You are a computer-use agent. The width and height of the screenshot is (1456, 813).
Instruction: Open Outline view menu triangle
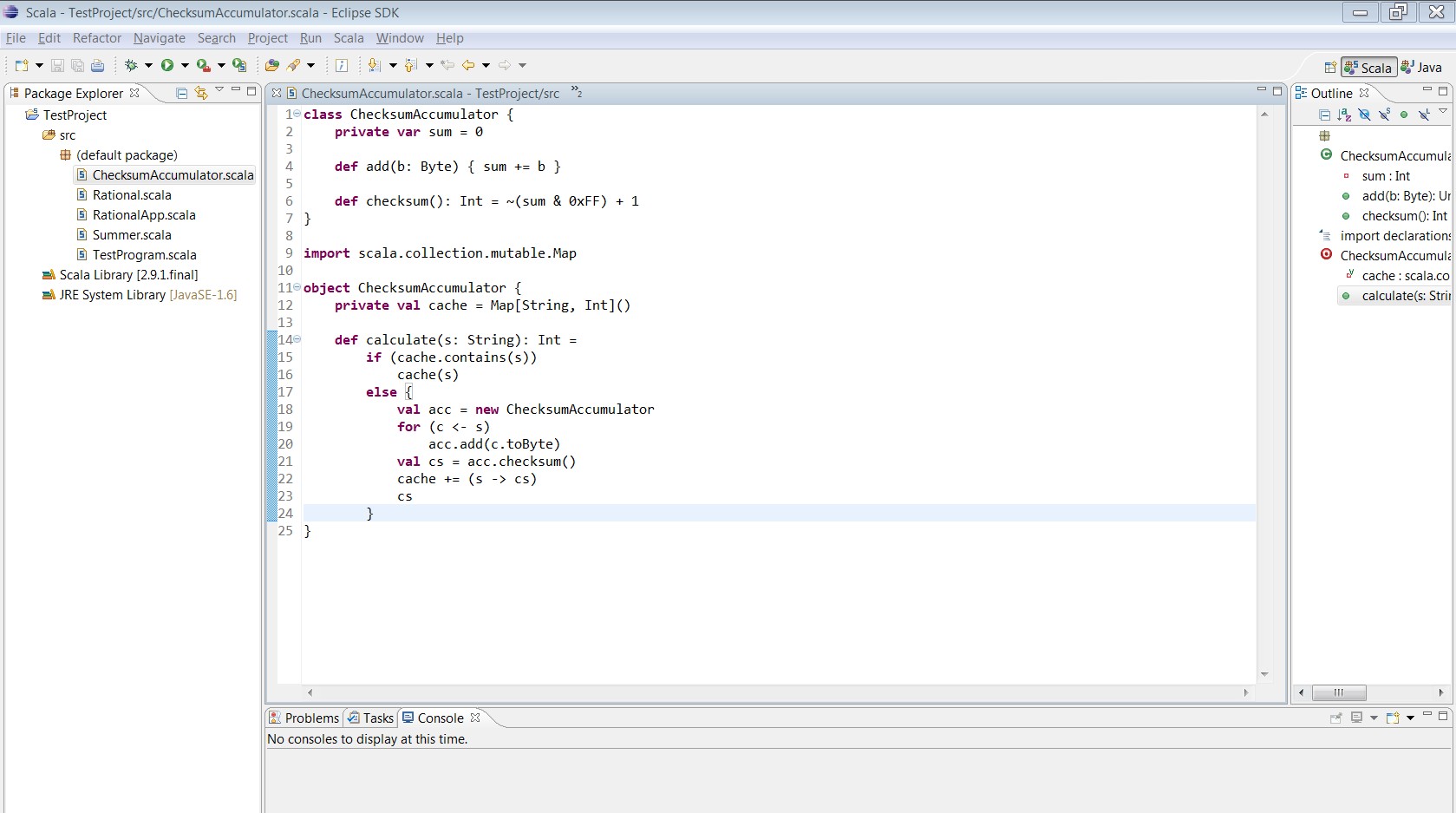click(1443, 111)
